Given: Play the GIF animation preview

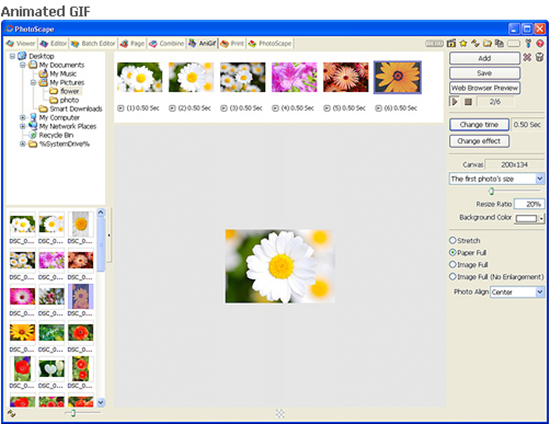Looking at the screenshot, I should tap(455, 102).
